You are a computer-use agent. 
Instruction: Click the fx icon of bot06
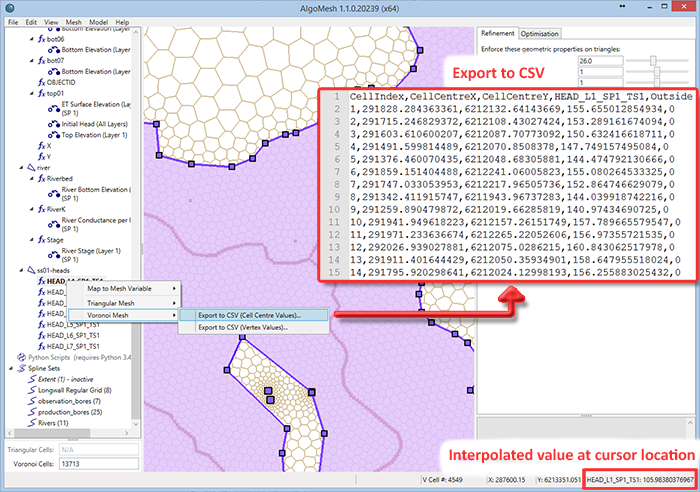pyautogui.click(x=42, y=39)
